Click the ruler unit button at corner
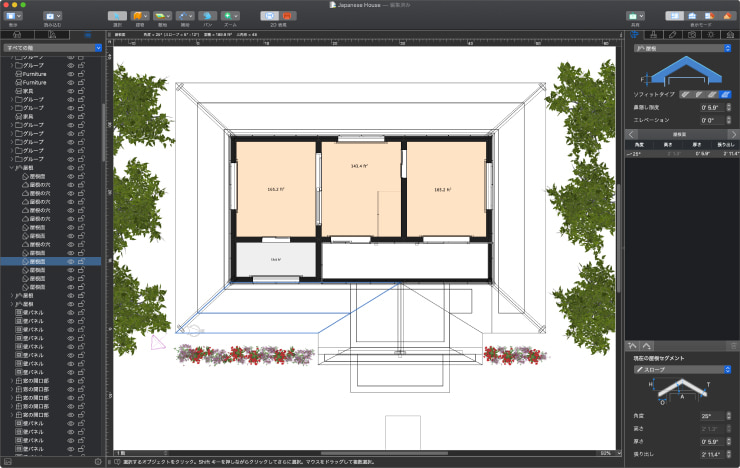This screenshot has height=468, width=740. (x=109, y=42)
